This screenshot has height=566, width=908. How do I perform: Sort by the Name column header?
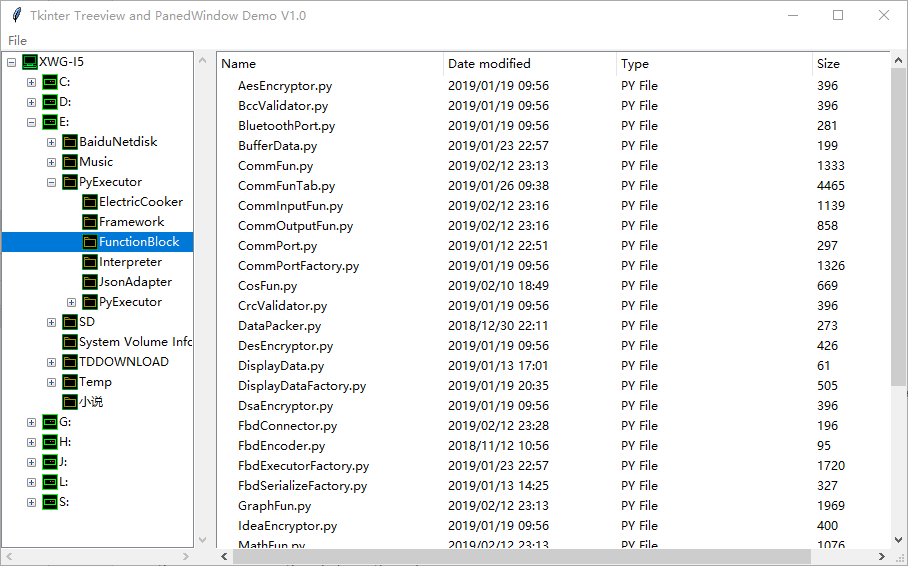click(330, 64)
